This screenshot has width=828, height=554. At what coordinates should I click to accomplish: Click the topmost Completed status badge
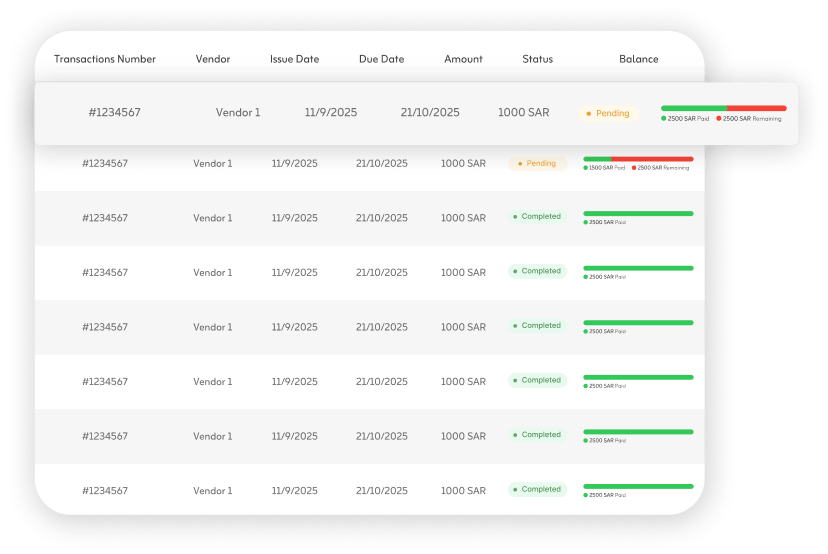537,217
